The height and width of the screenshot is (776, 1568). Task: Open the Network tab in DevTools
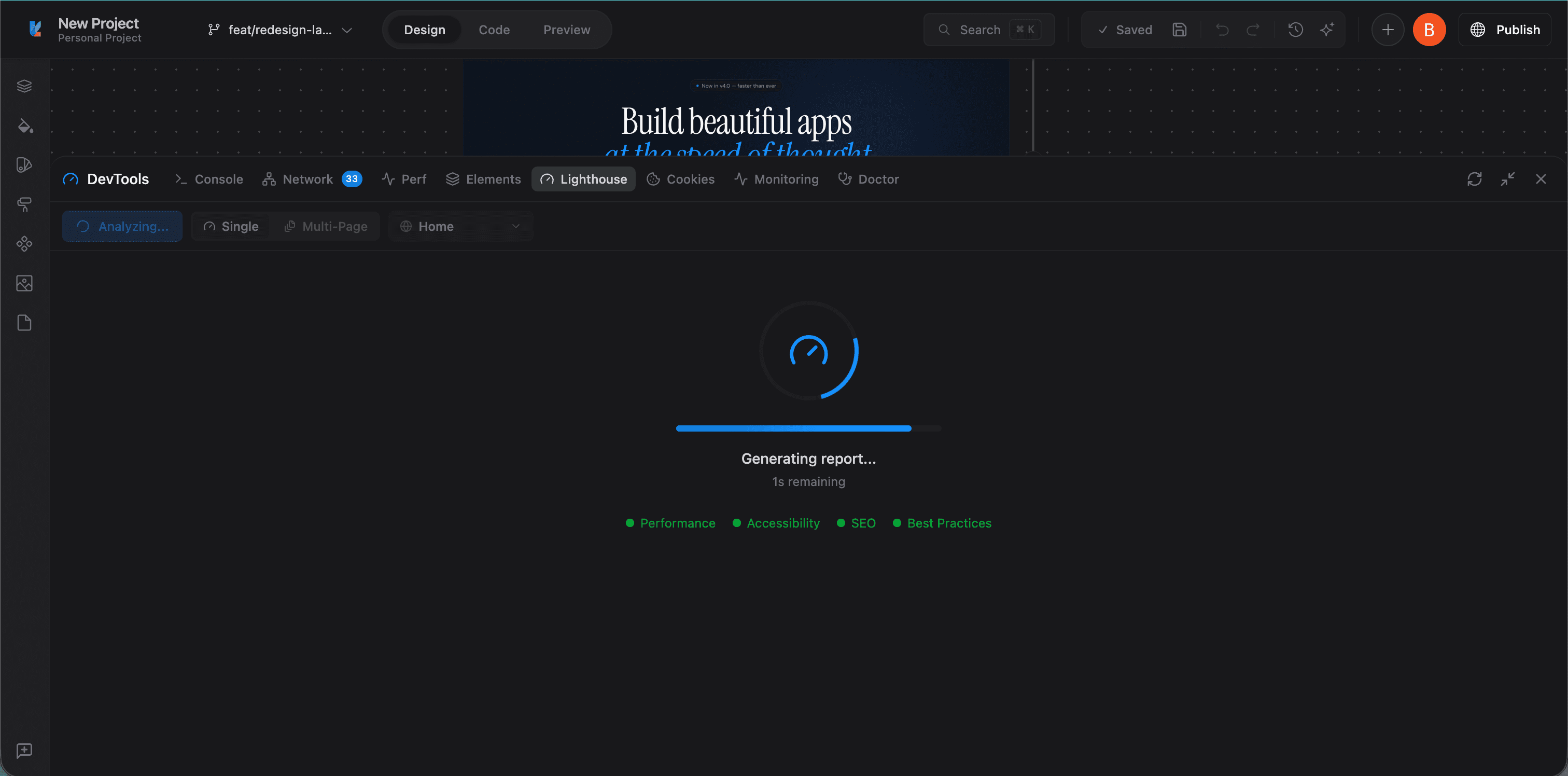coord(307,179)
